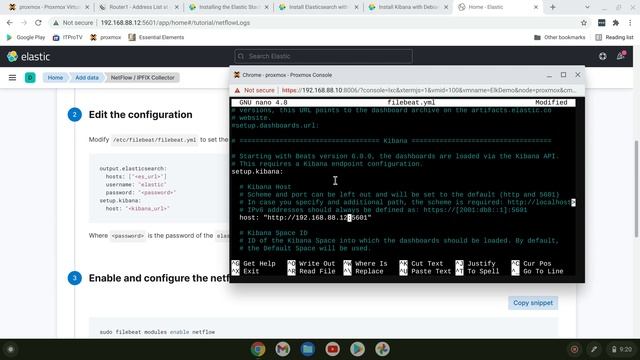
Task: Click the Not secure warning in main browser
Action: pyautogui.click(x=73, y=23)
